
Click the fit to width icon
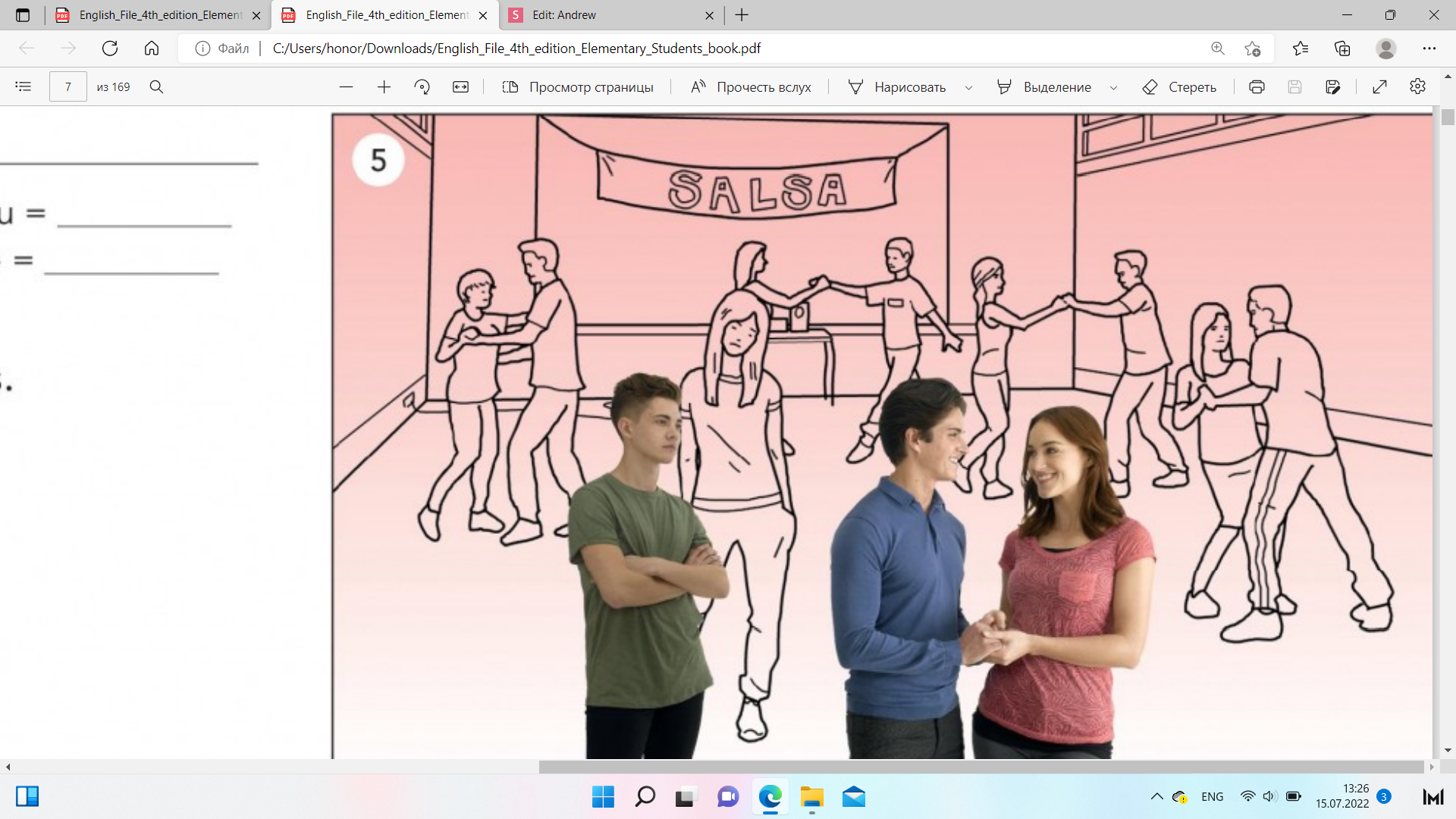460,86
